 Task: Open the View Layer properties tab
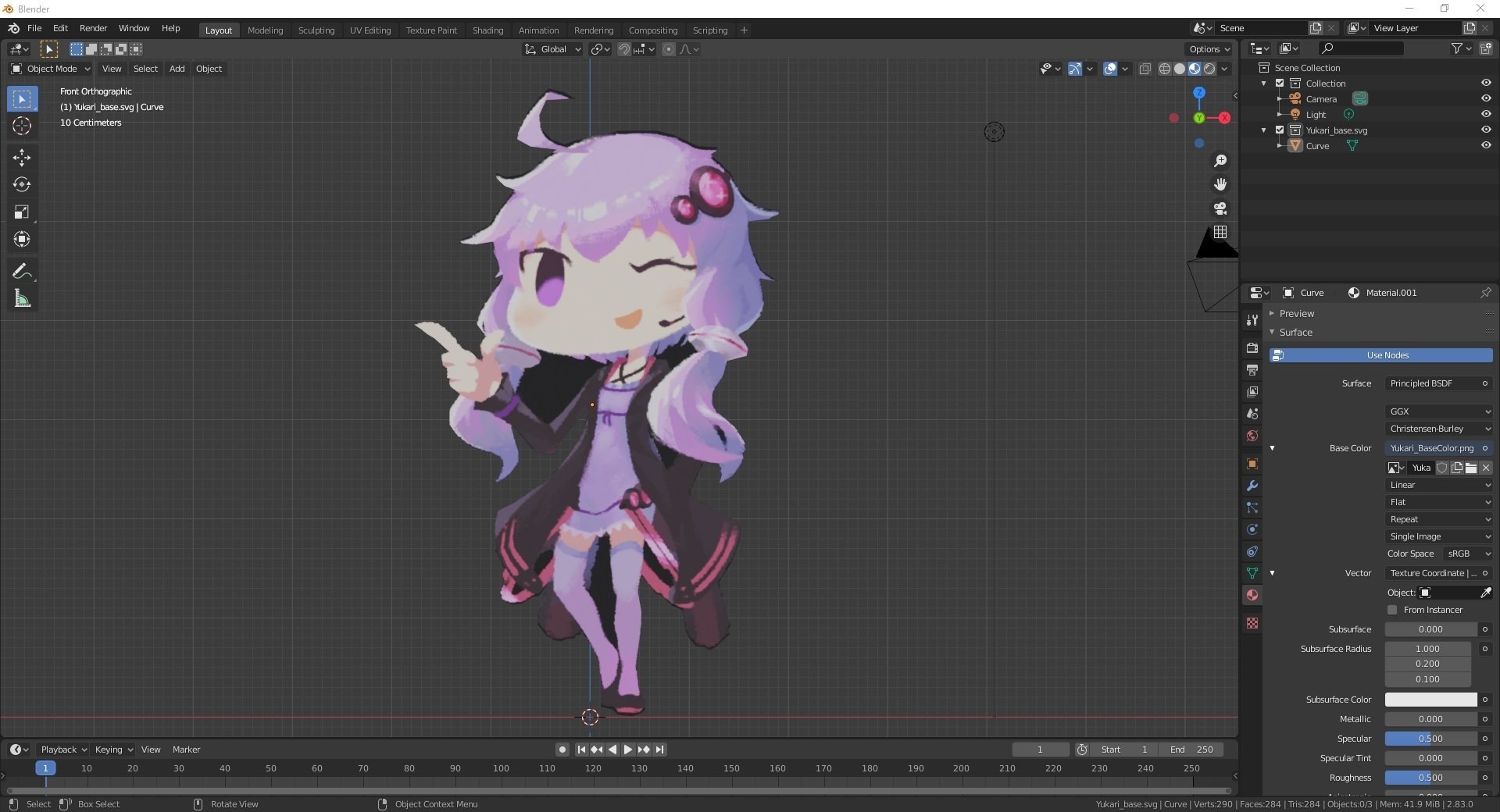pos(1252,391)
